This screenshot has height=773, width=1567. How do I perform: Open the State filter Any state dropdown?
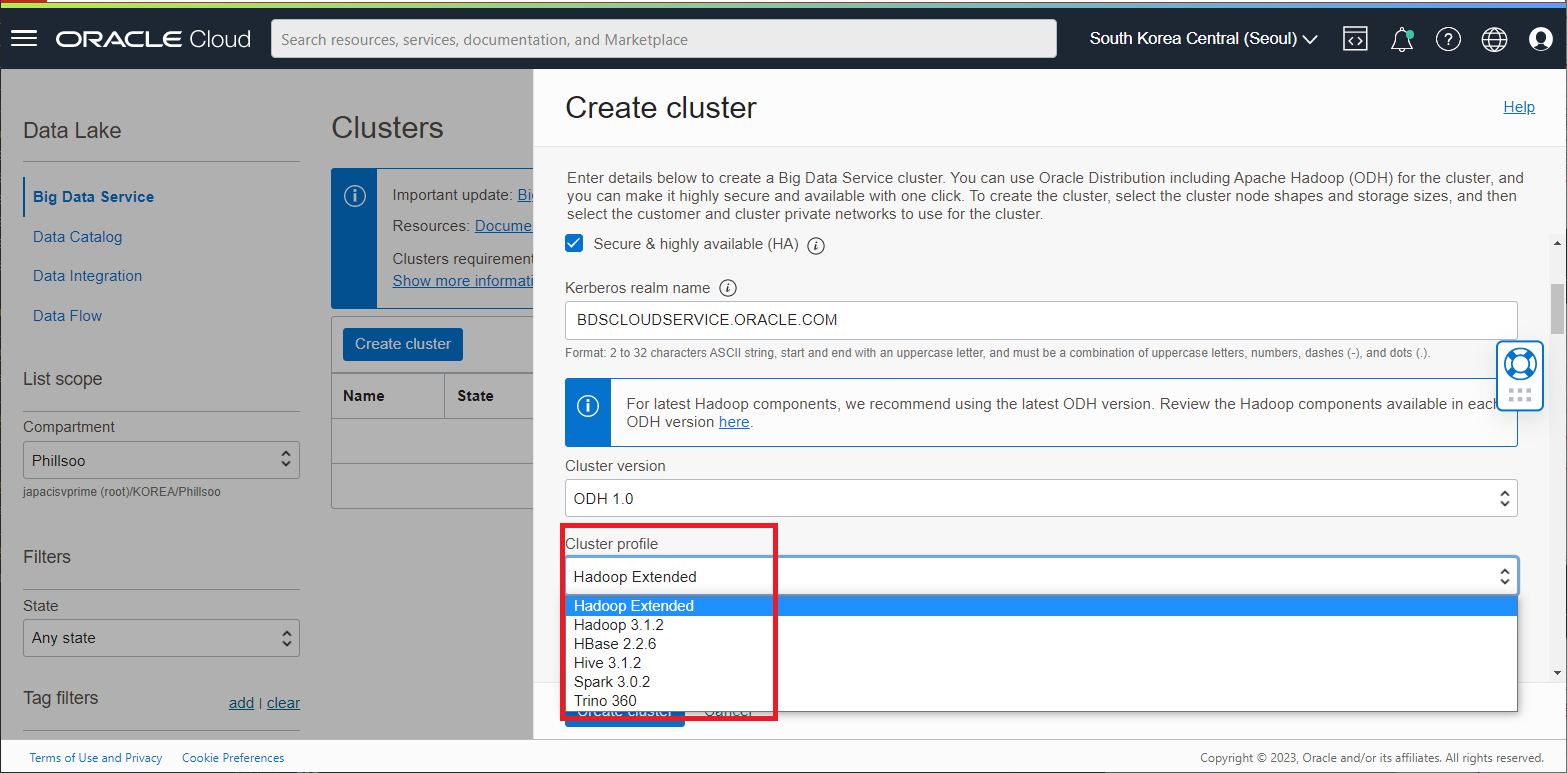161,638
